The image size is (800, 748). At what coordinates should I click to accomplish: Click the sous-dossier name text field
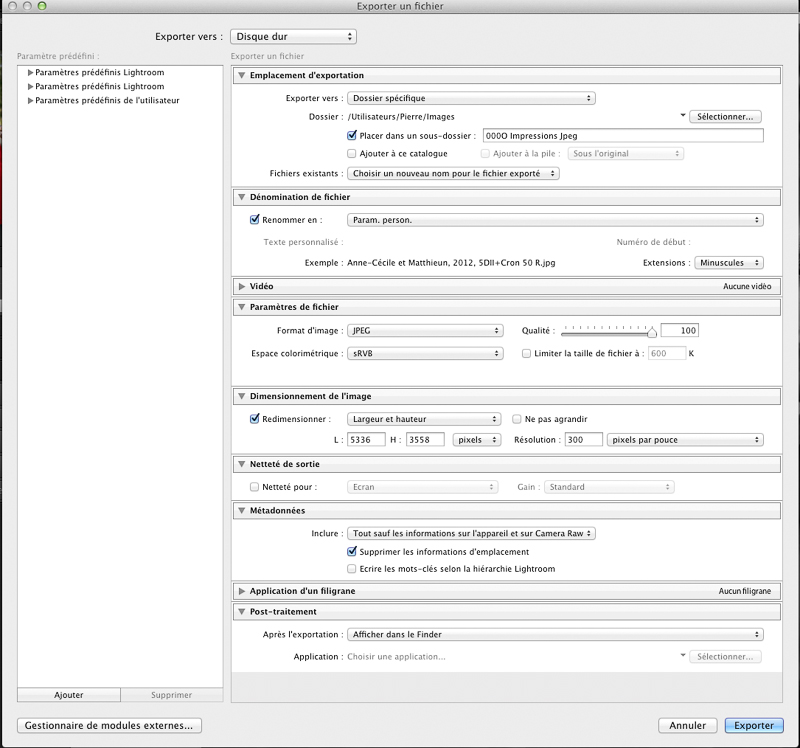click(621, 136)
